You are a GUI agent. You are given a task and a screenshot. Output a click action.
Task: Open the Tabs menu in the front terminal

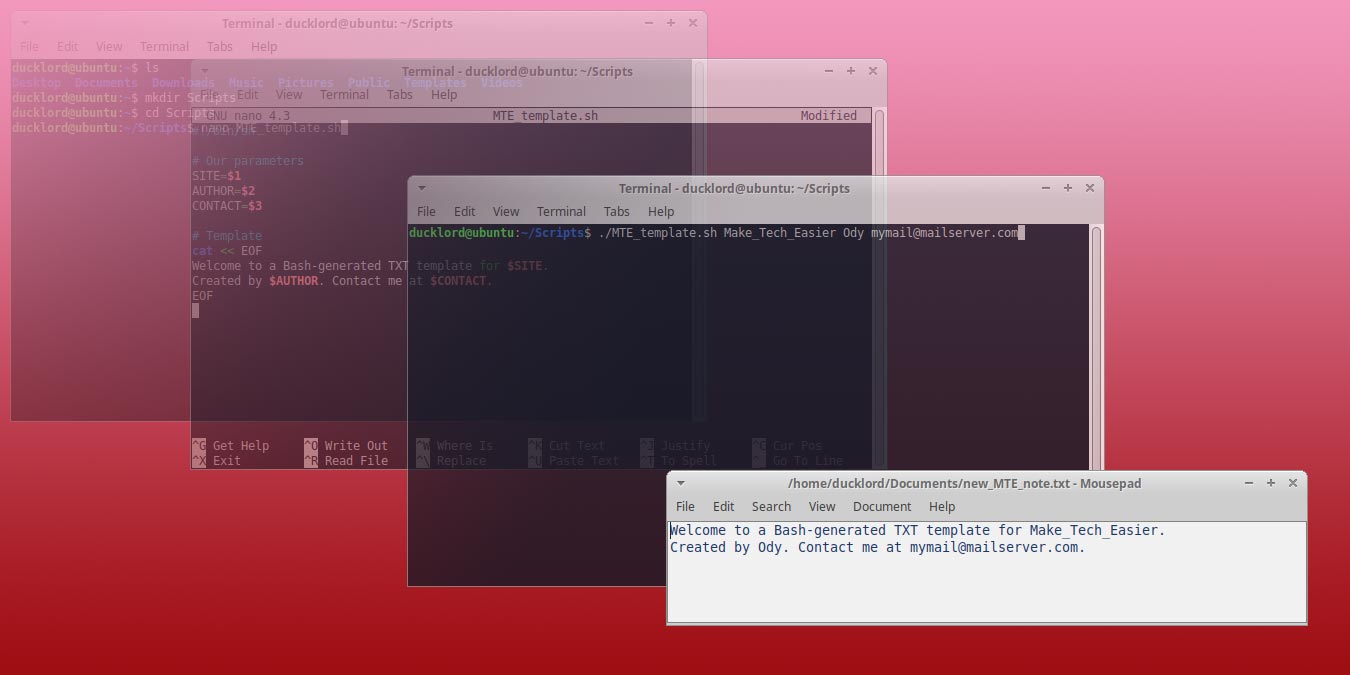point(616,211)
